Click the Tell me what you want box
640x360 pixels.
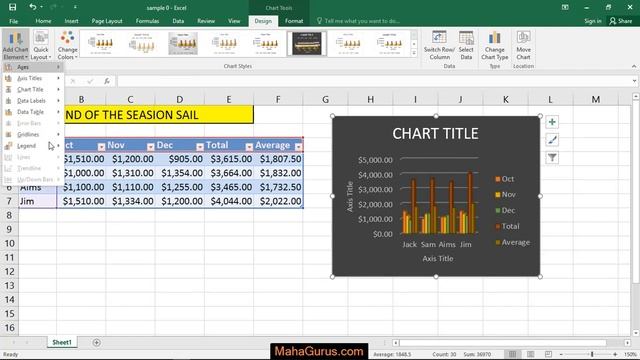358,21
